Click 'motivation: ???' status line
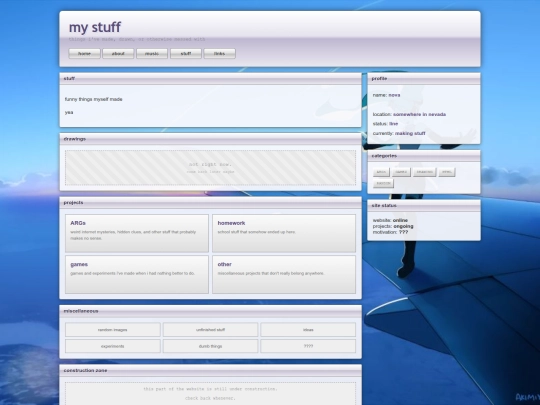 pos(390,232)
